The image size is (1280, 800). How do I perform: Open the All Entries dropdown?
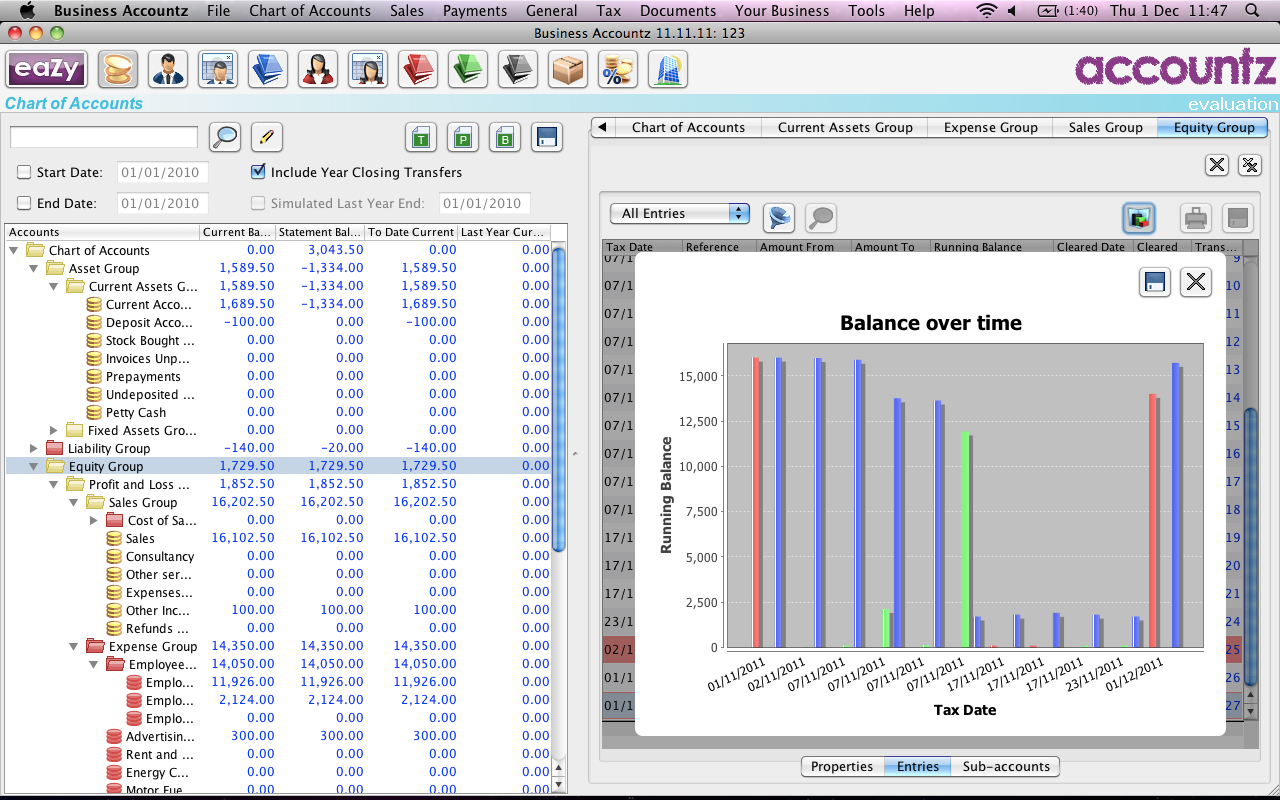680,213
